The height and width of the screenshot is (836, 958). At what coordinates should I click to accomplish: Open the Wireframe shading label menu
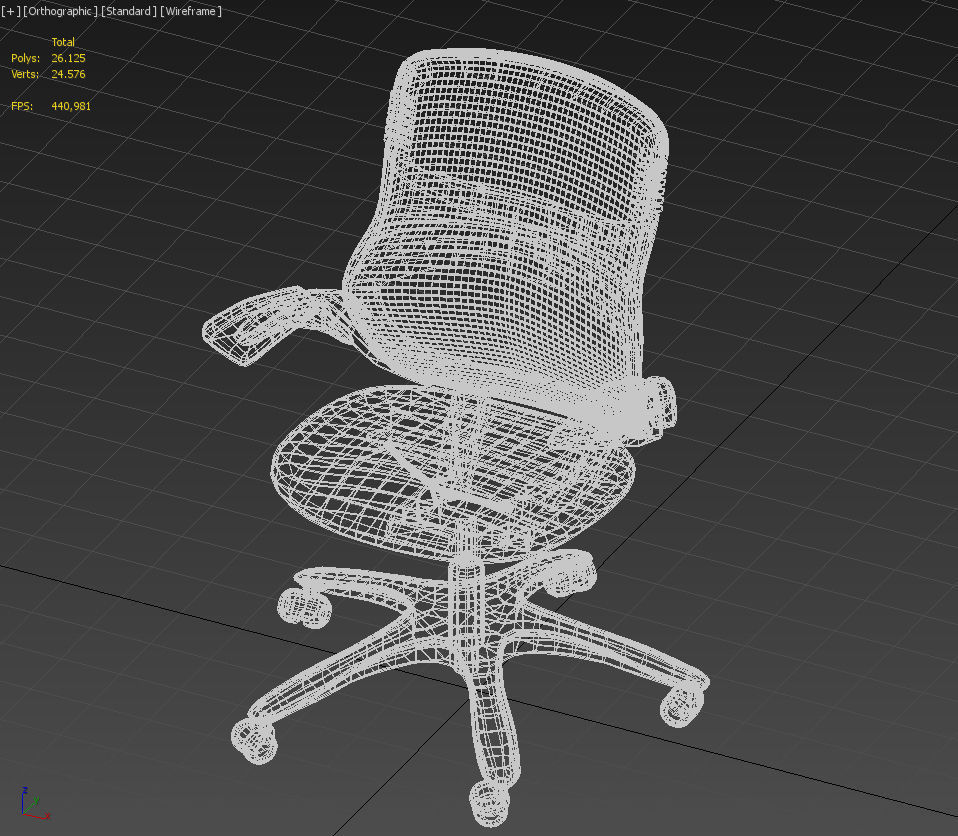click(x=191, y=11)
